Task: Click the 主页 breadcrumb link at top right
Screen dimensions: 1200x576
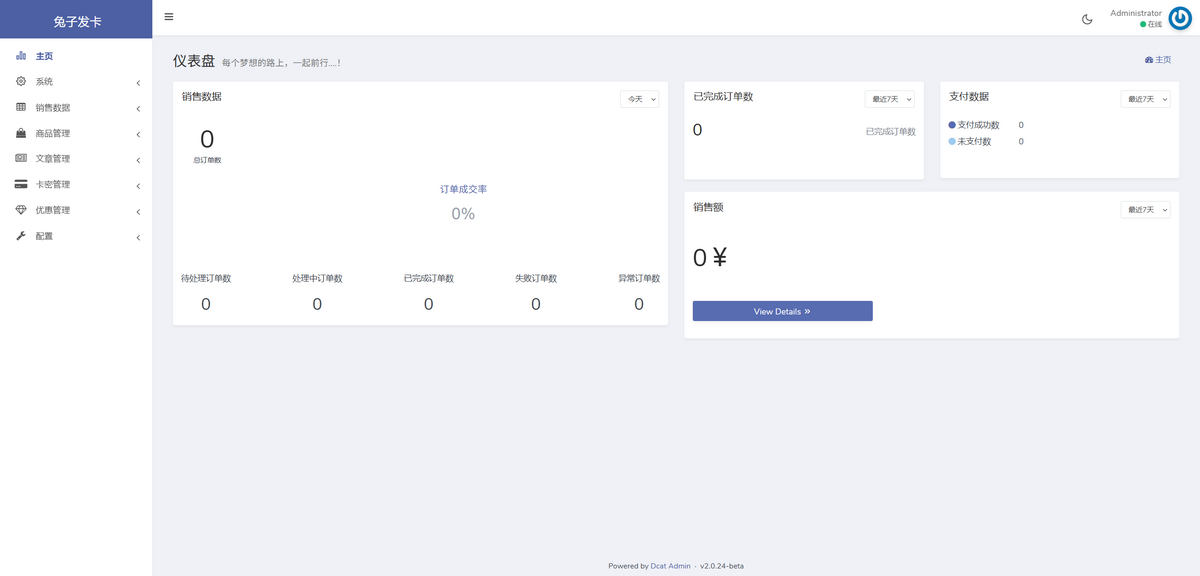Action: [x=1158, y=60]
